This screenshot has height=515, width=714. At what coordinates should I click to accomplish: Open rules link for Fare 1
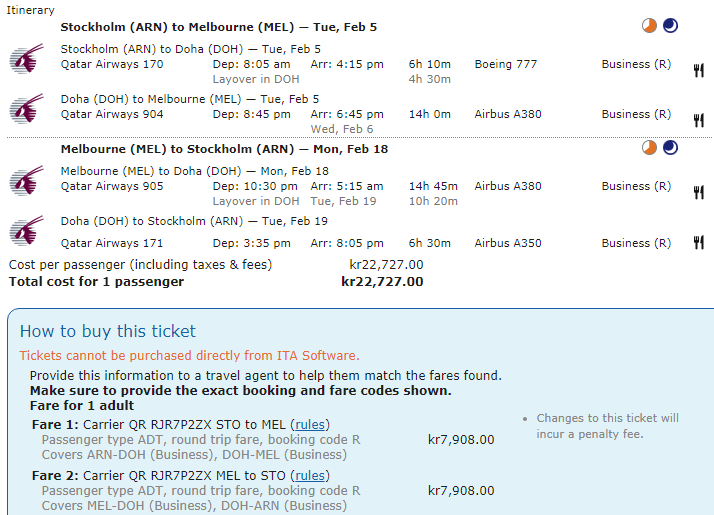click(x=311, y=424)
